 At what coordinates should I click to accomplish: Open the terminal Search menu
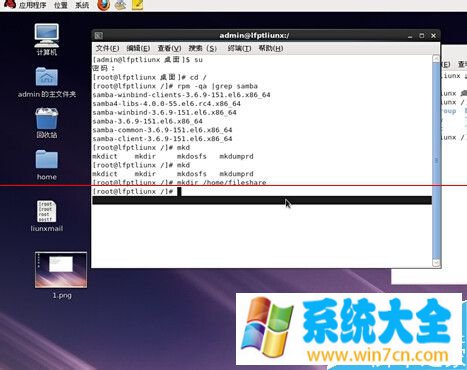(x=203, y=48)
